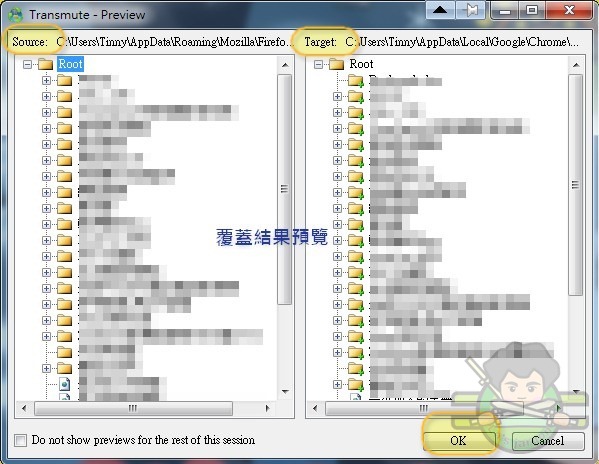Image resolution: width=599 pixels, height=464 pixels.
Task: Select the Root folder in Target tree
Action: coord(361,64)
